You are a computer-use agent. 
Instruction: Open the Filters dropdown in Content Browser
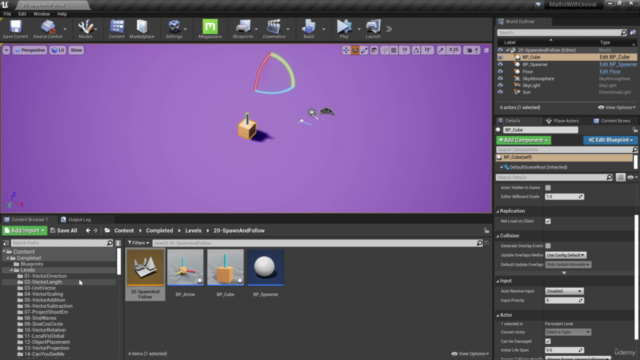(138, 243)
